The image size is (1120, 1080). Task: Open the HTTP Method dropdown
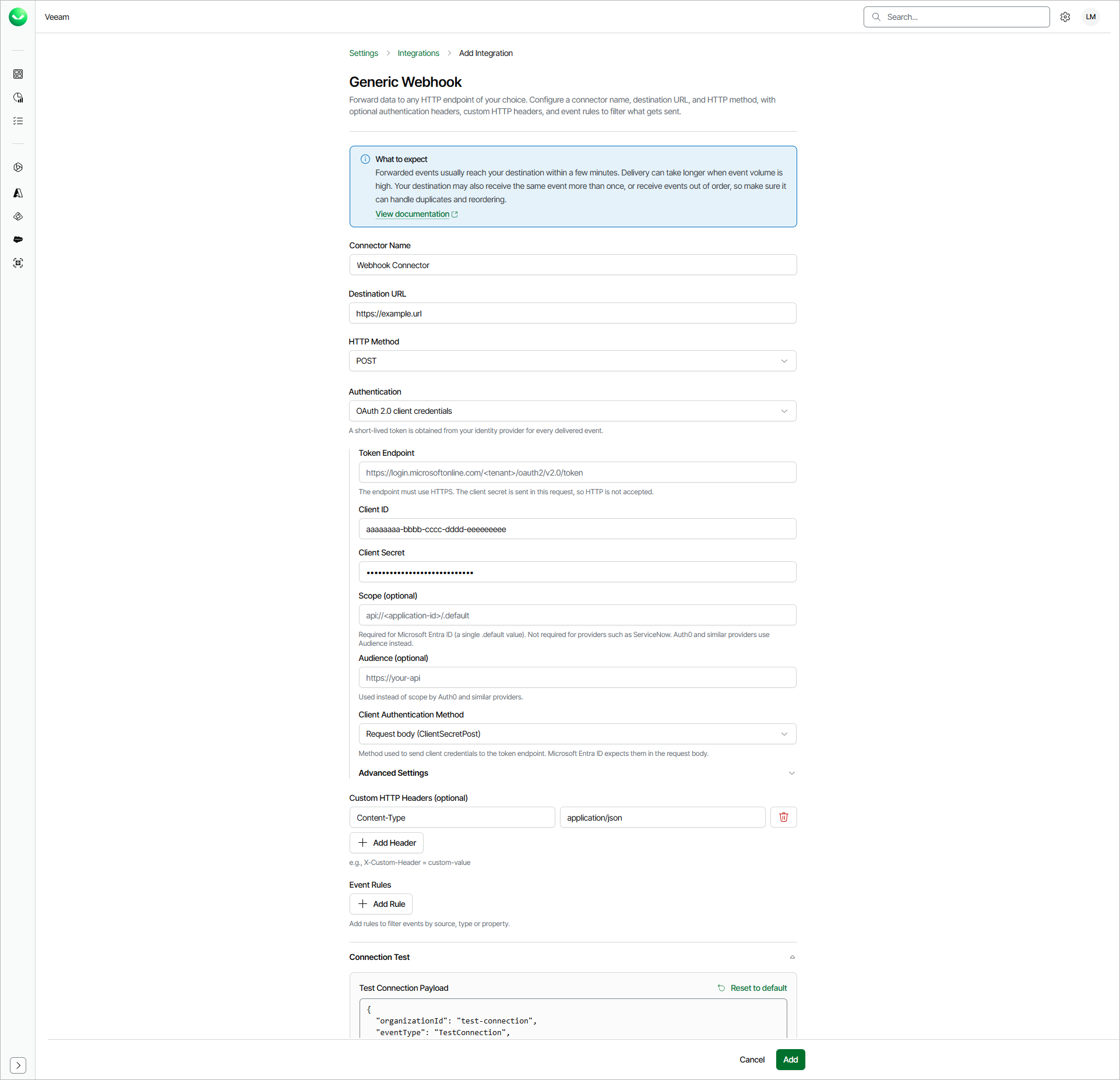[573, 361]
